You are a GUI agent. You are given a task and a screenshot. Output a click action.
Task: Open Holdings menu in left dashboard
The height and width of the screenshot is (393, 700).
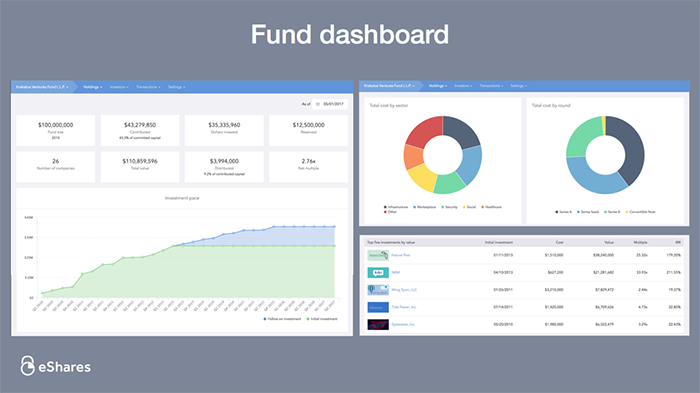92,87
